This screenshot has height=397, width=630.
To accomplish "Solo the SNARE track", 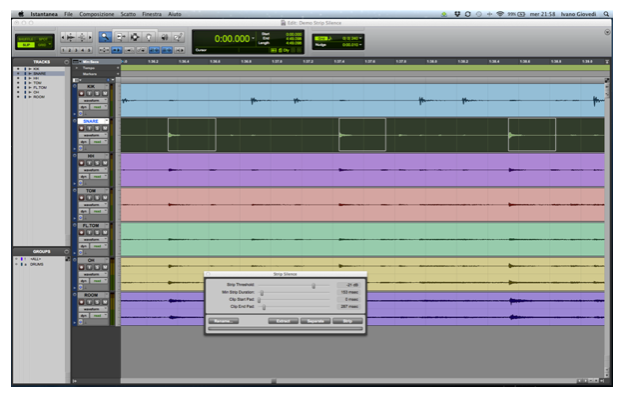I will click(x=97, y=128).
